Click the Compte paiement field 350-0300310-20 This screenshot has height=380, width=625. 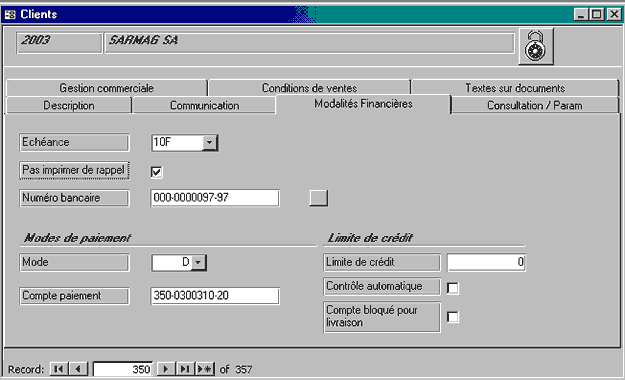point(215,296)
